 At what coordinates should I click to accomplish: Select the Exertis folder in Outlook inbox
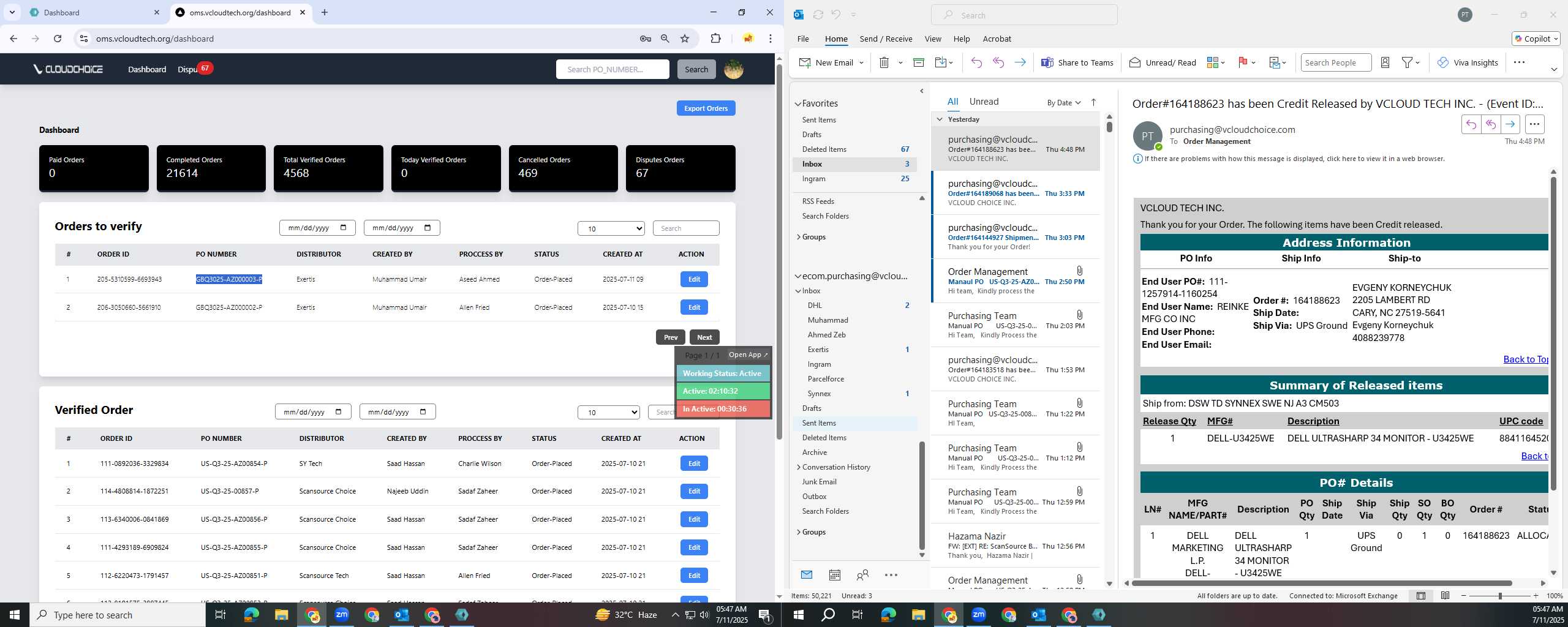818,350
